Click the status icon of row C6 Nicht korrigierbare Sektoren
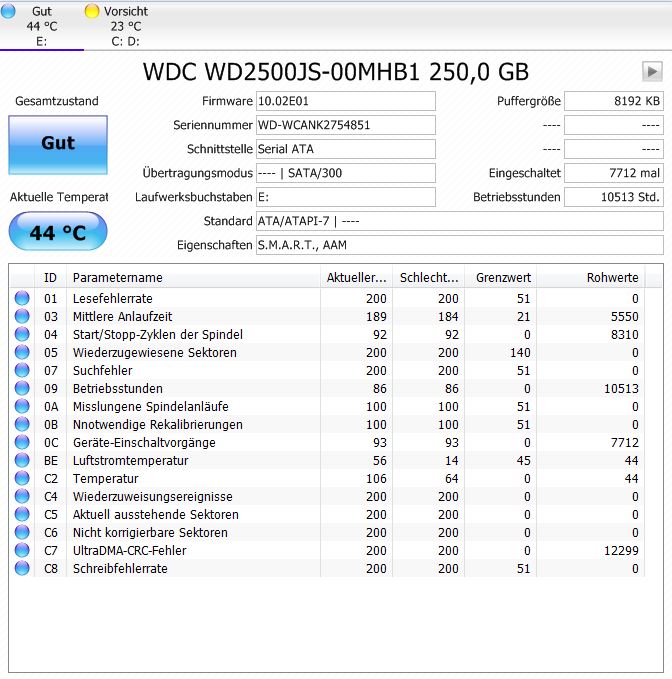Viewport: 672px width, 679px height. pyautogui.click(x=22, y=532)
